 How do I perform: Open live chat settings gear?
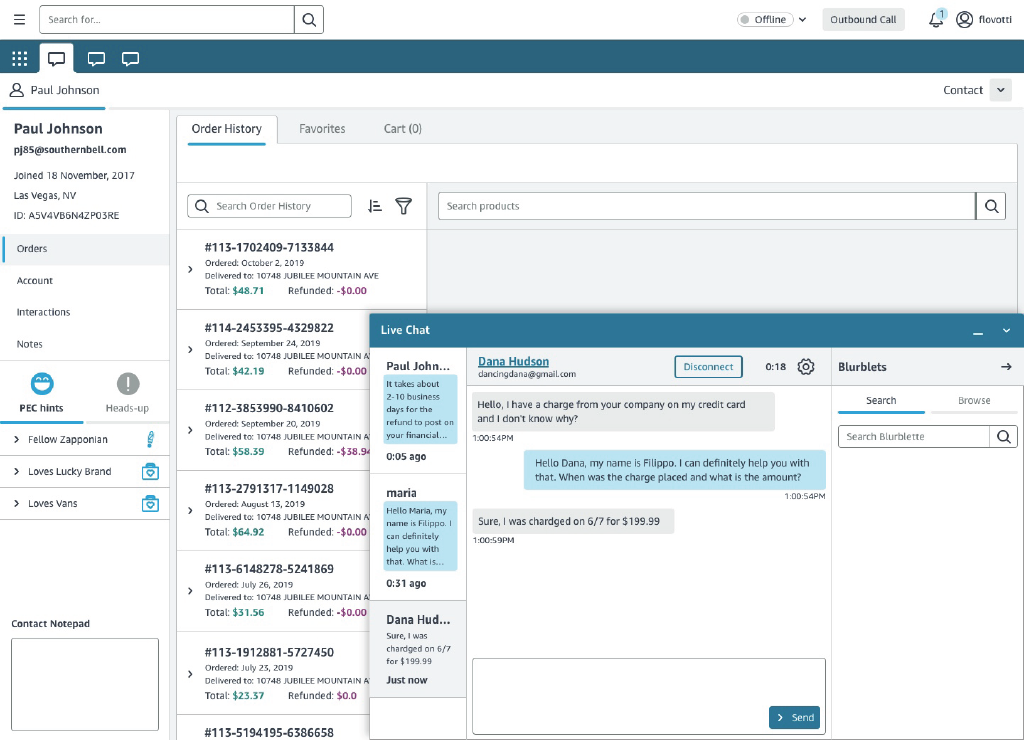[x=806, y=367]
